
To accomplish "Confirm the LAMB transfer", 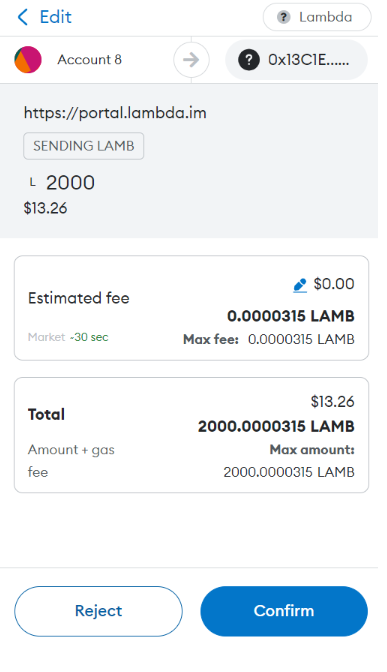I will coord(284,611).
